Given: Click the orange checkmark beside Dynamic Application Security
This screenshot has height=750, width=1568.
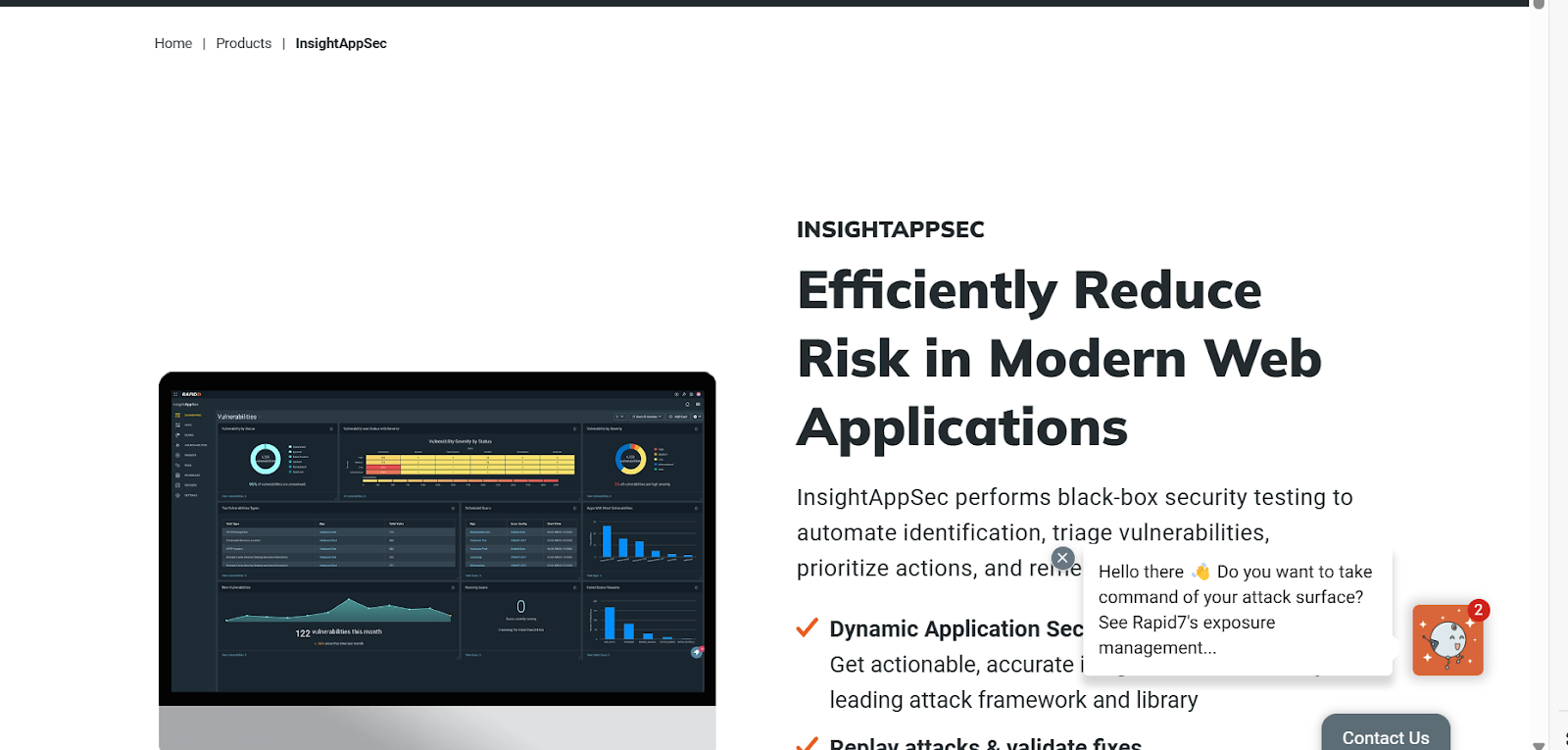Looking at the screenshot, I should pyautogui.click(x=808, y=627).
